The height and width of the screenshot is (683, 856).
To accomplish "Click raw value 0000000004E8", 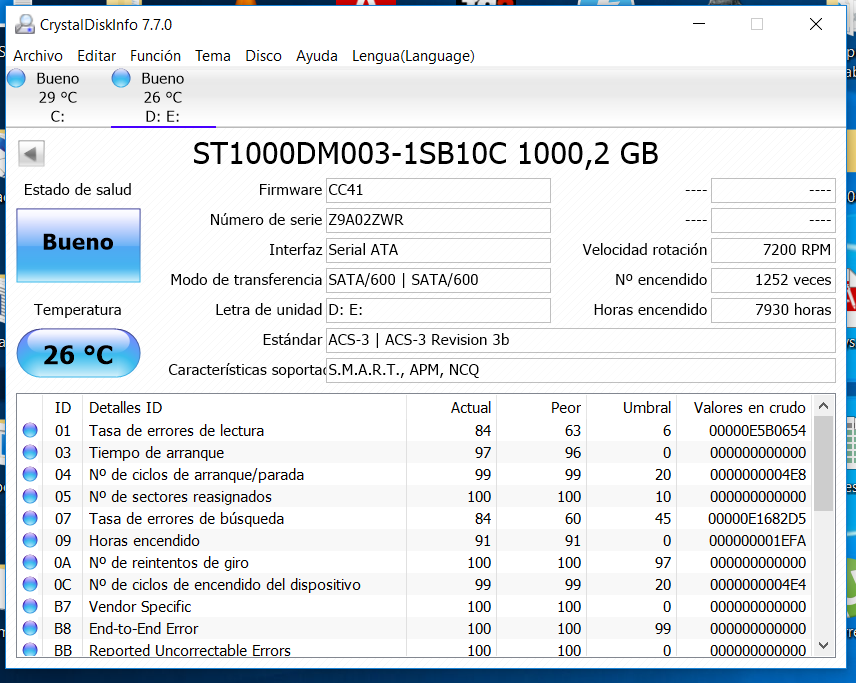I will click(x=758, y=474).
